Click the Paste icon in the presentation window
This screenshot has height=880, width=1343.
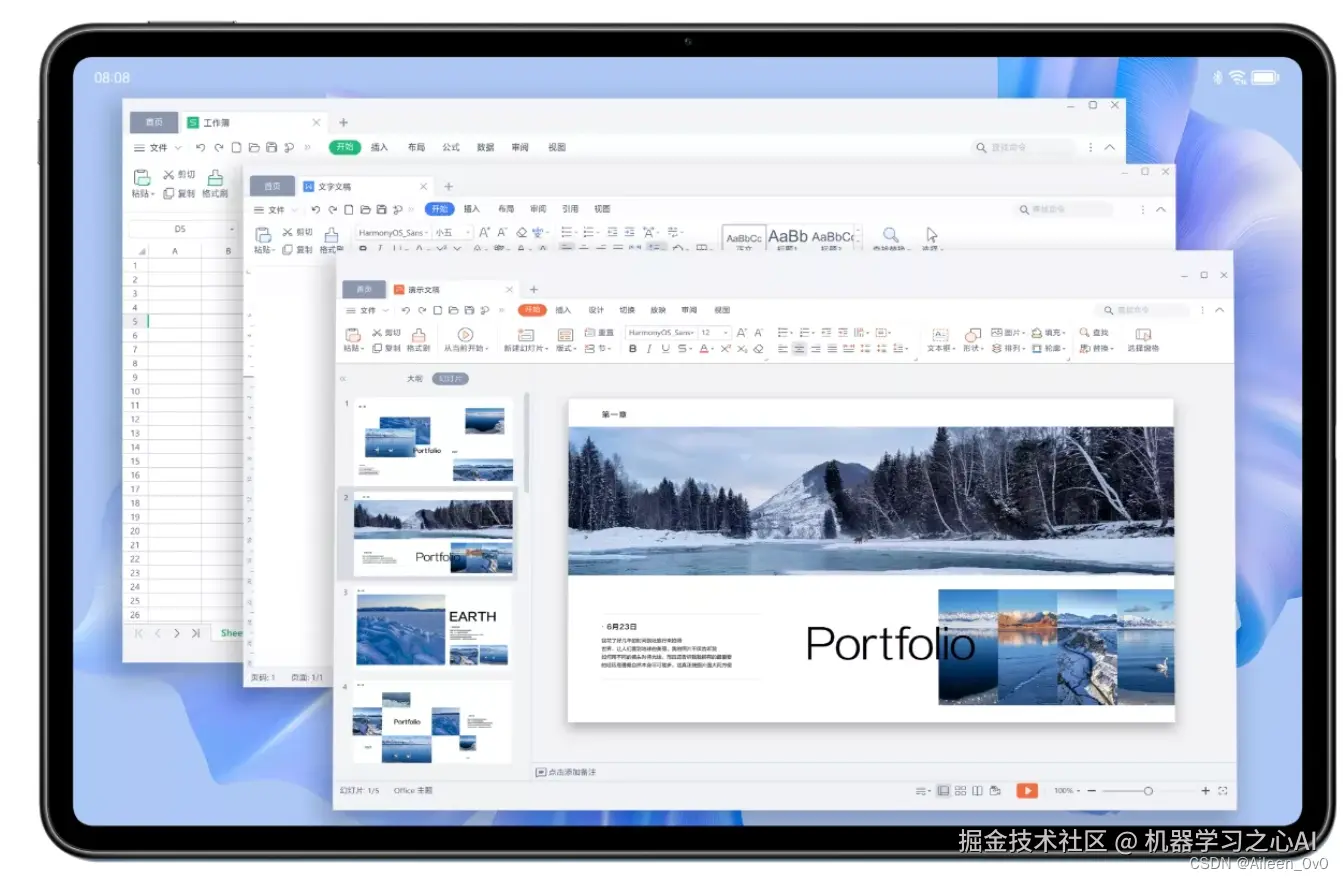352,334
